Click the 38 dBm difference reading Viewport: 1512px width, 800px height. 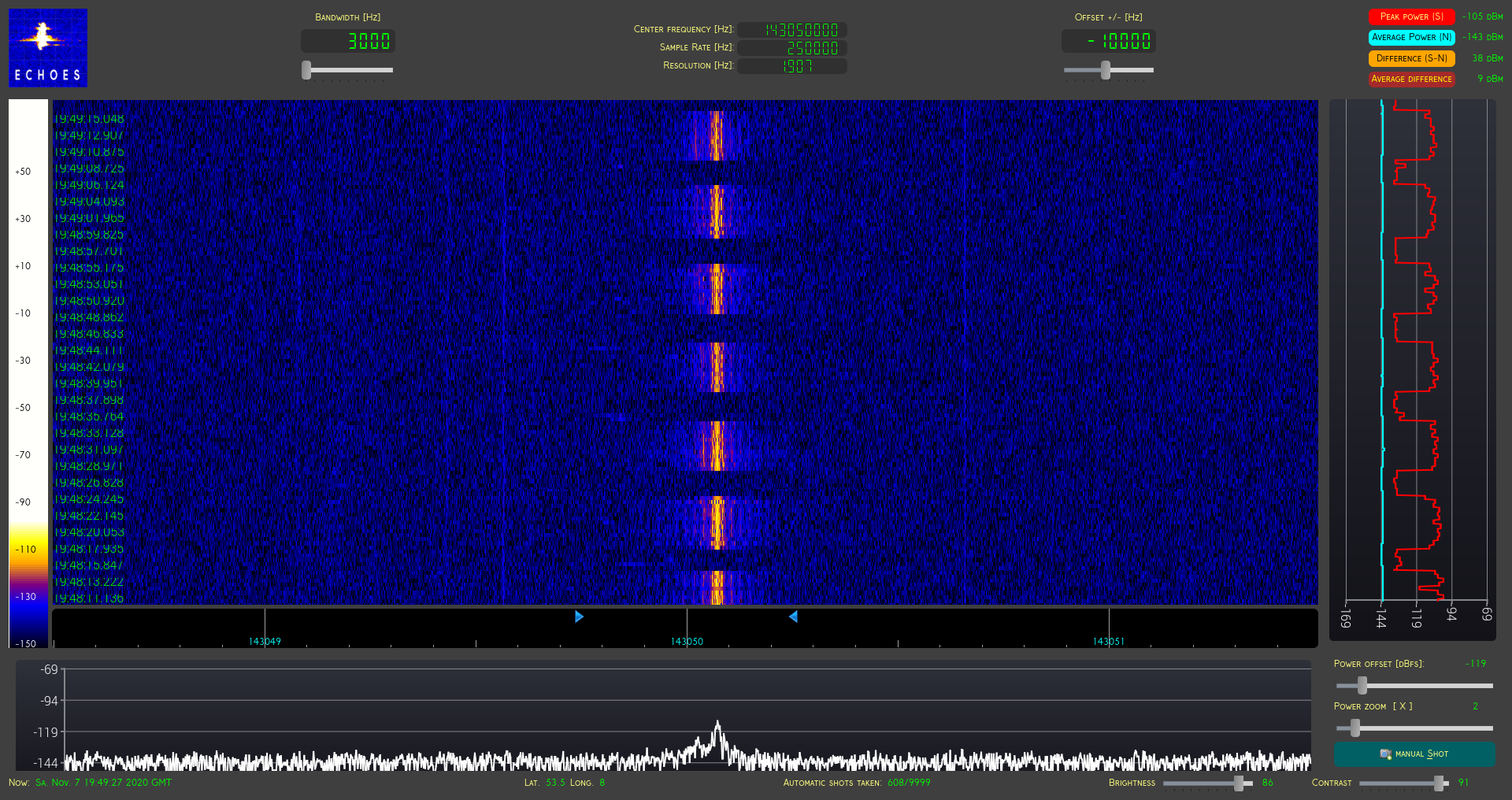[x=1488, y=58]
